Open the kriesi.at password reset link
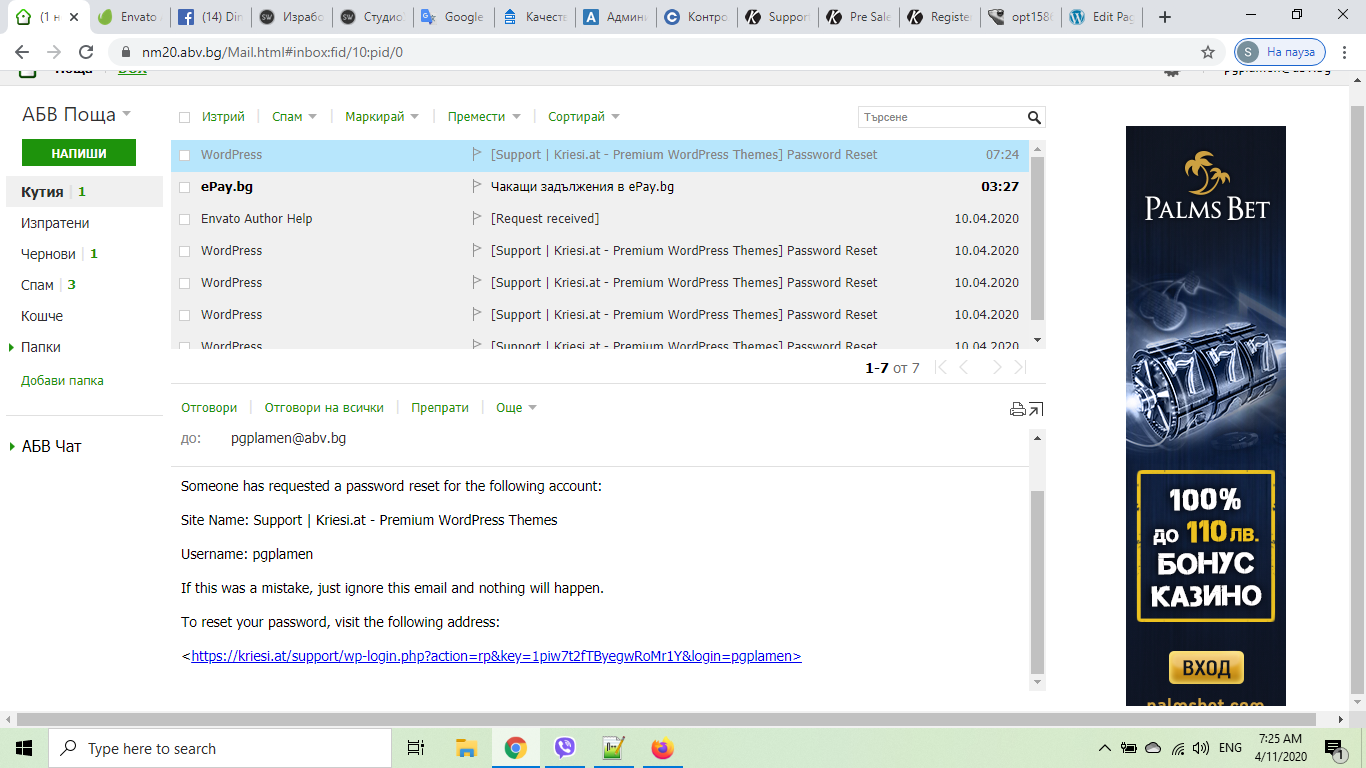The width and height of the screenshot is (1366, 768). [496, 656]
